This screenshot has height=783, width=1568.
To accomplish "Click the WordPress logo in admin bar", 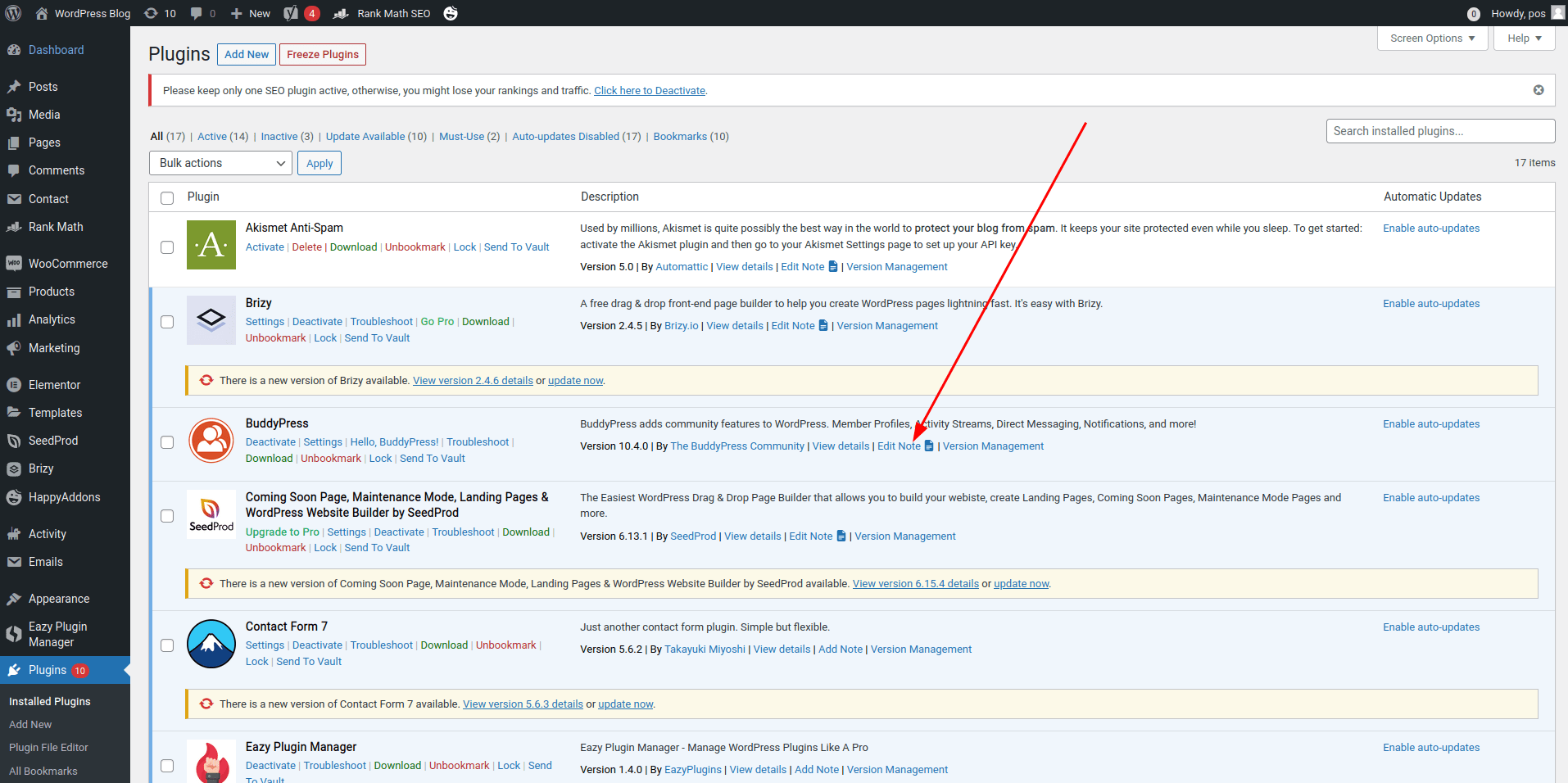I will [x=13, y=13].
